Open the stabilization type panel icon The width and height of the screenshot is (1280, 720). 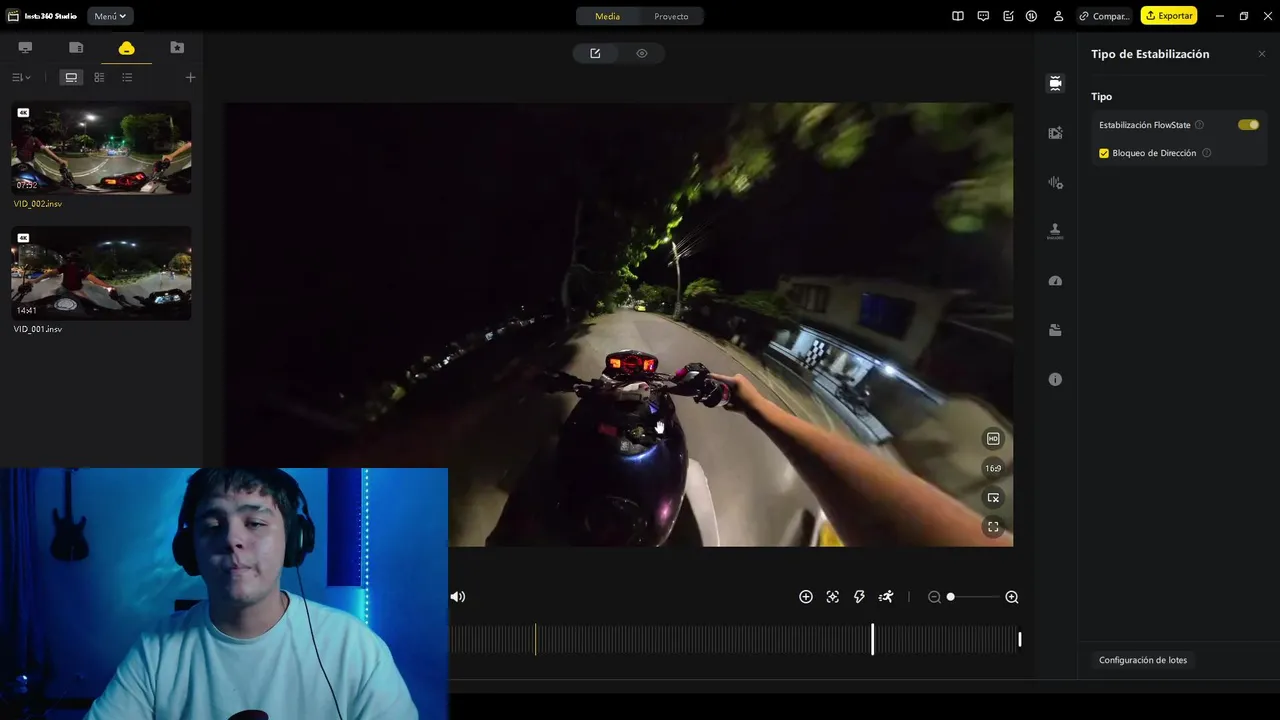click(x=1055, y=83)
